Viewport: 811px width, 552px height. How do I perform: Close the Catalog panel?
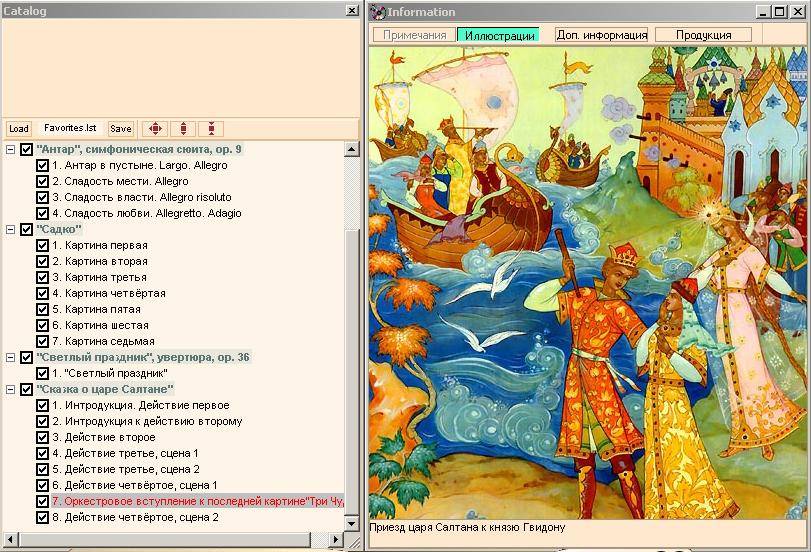[352, 10]
